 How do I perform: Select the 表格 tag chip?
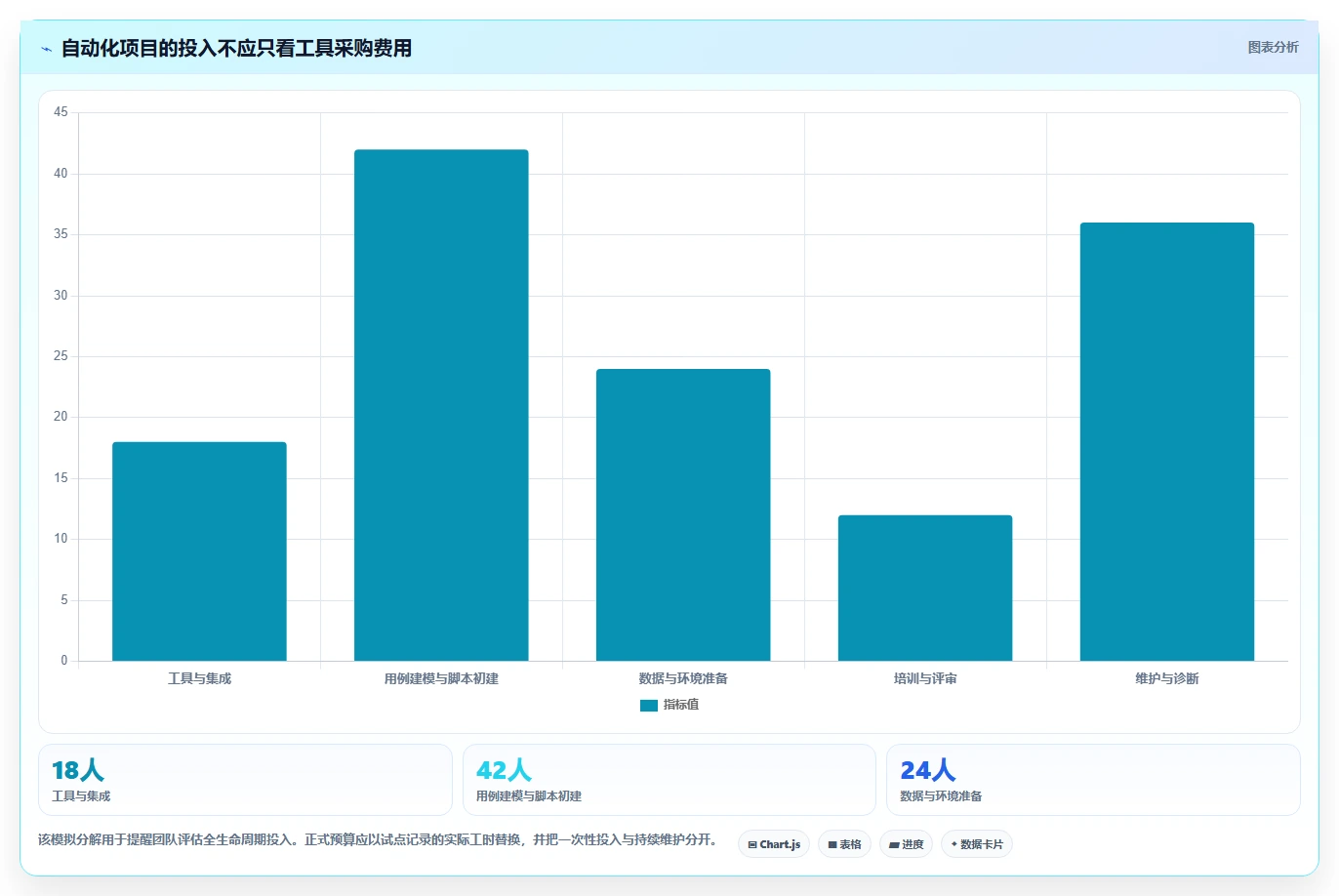click(844, 844)
